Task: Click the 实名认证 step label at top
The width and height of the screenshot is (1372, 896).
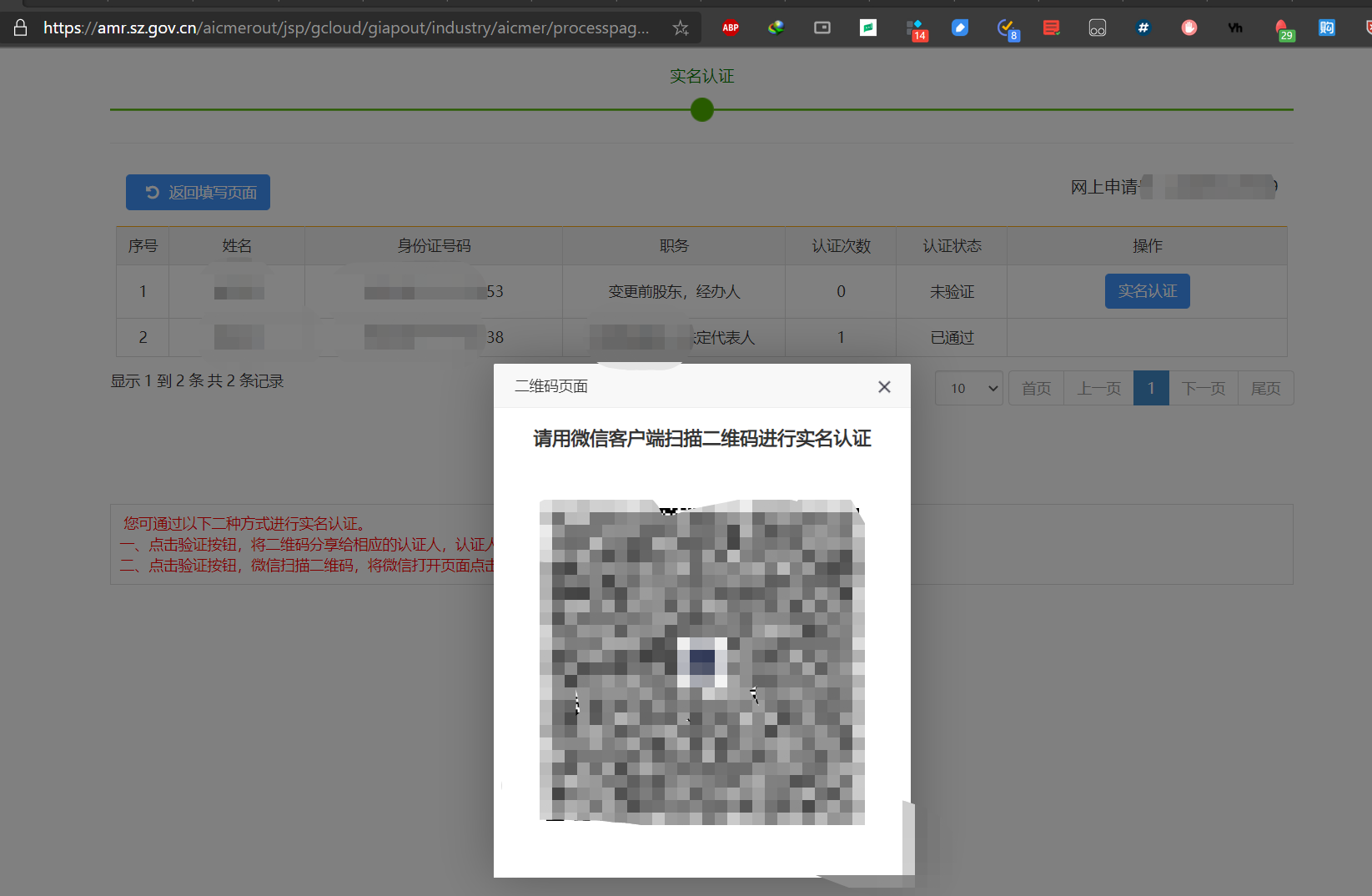Action: point(702,76)
